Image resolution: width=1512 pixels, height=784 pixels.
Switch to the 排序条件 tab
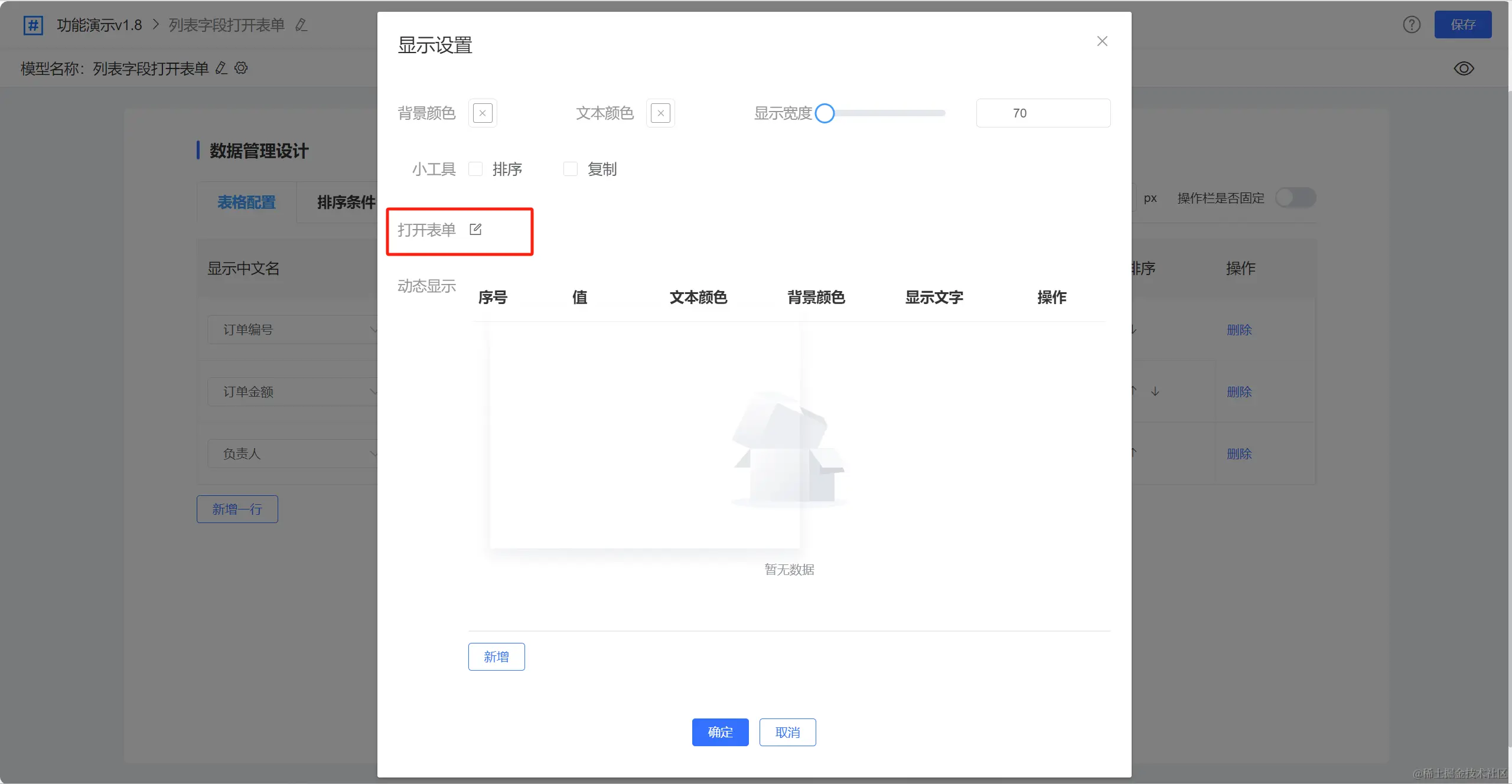click(x=346, y=202)
